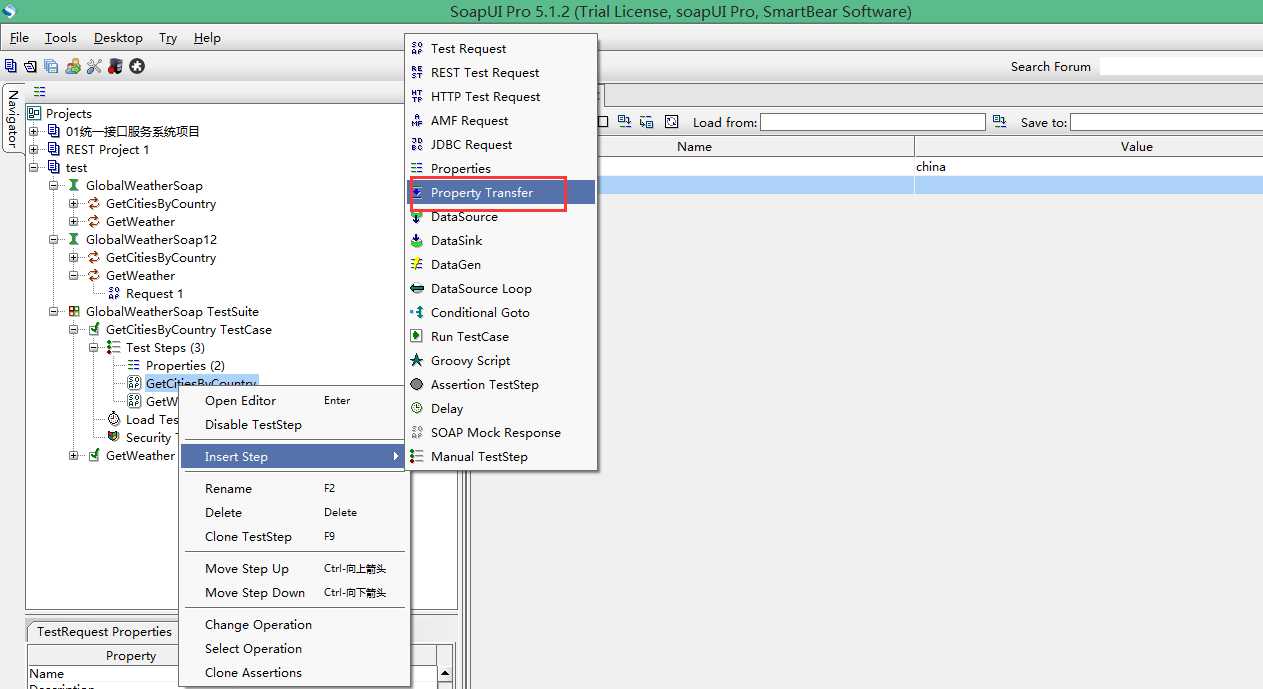Collapse the GlobalWeatherSoap interface node
This screenshot has height=689, width=1263.
click(x=54, y=185)
